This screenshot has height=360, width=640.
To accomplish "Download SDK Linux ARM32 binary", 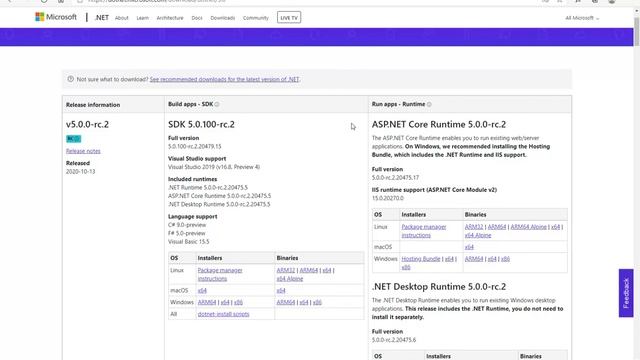I will pos(285,270).
